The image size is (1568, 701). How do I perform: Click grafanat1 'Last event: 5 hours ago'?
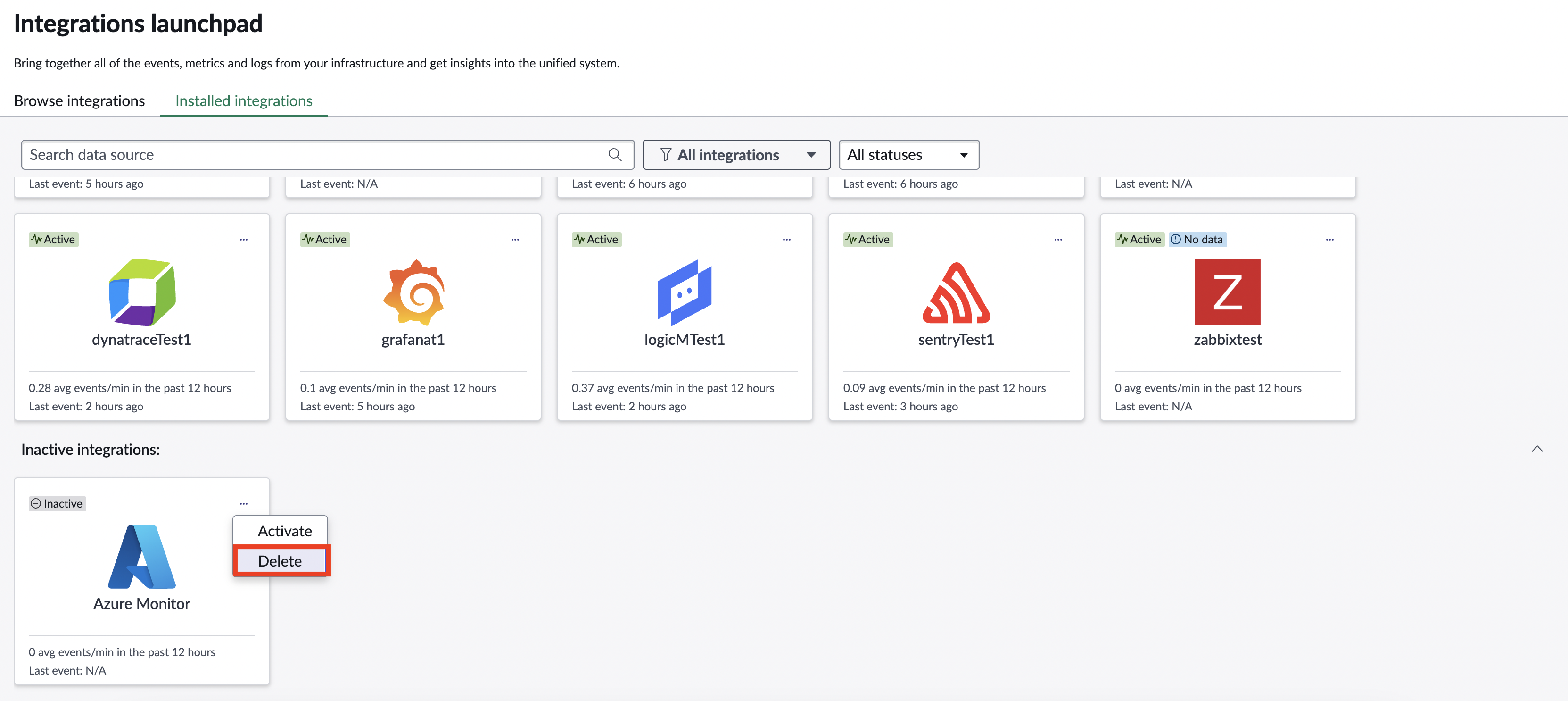[358, 406]
